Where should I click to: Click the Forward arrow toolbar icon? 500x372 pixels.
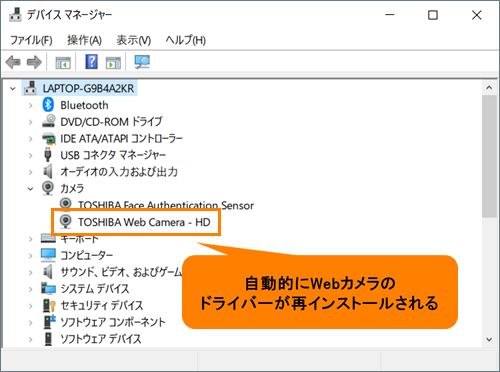click(34, 62)
